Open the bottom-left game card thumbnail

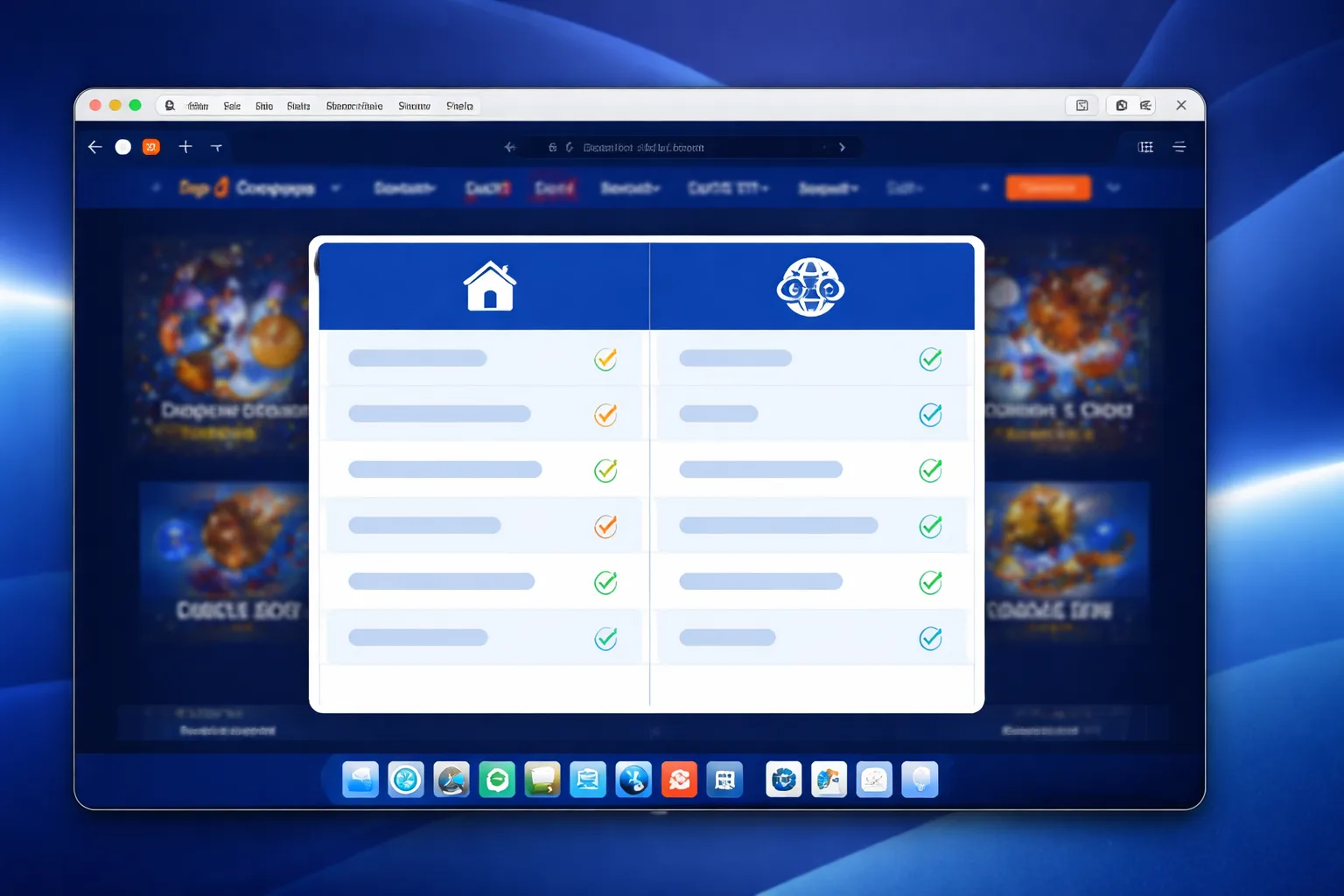click(224, 560)
